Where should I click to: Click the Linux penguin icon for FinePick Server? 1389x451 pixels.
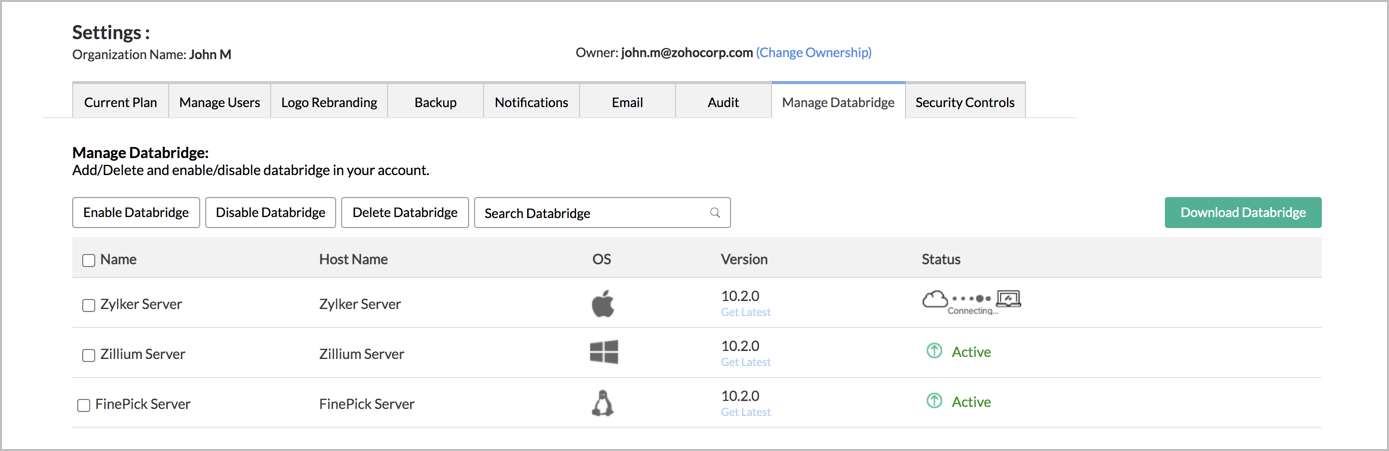pyautogui.click(x=603, y=403)
